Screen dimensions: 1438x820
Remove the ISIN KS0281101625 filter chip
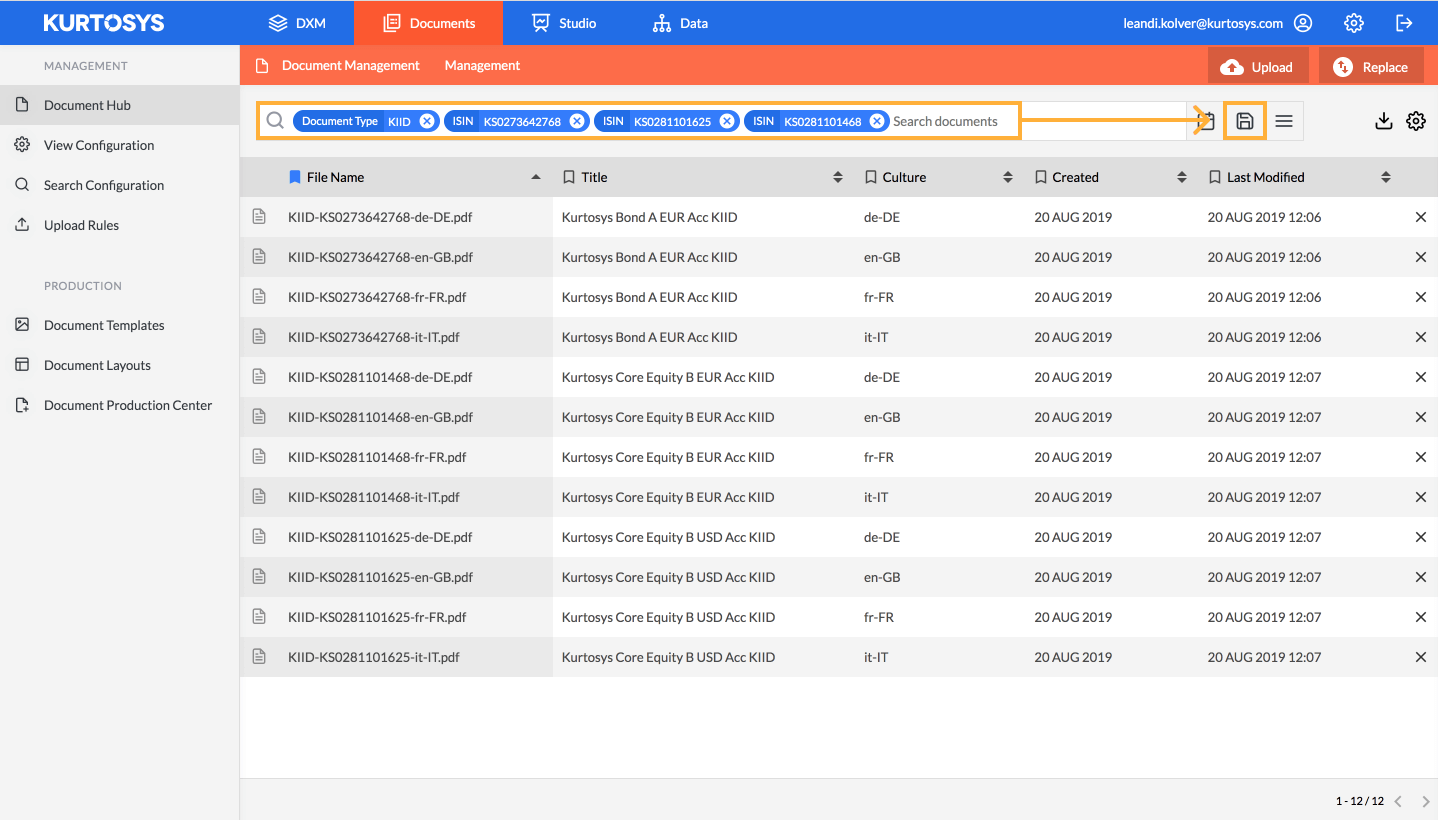point(727,121)
